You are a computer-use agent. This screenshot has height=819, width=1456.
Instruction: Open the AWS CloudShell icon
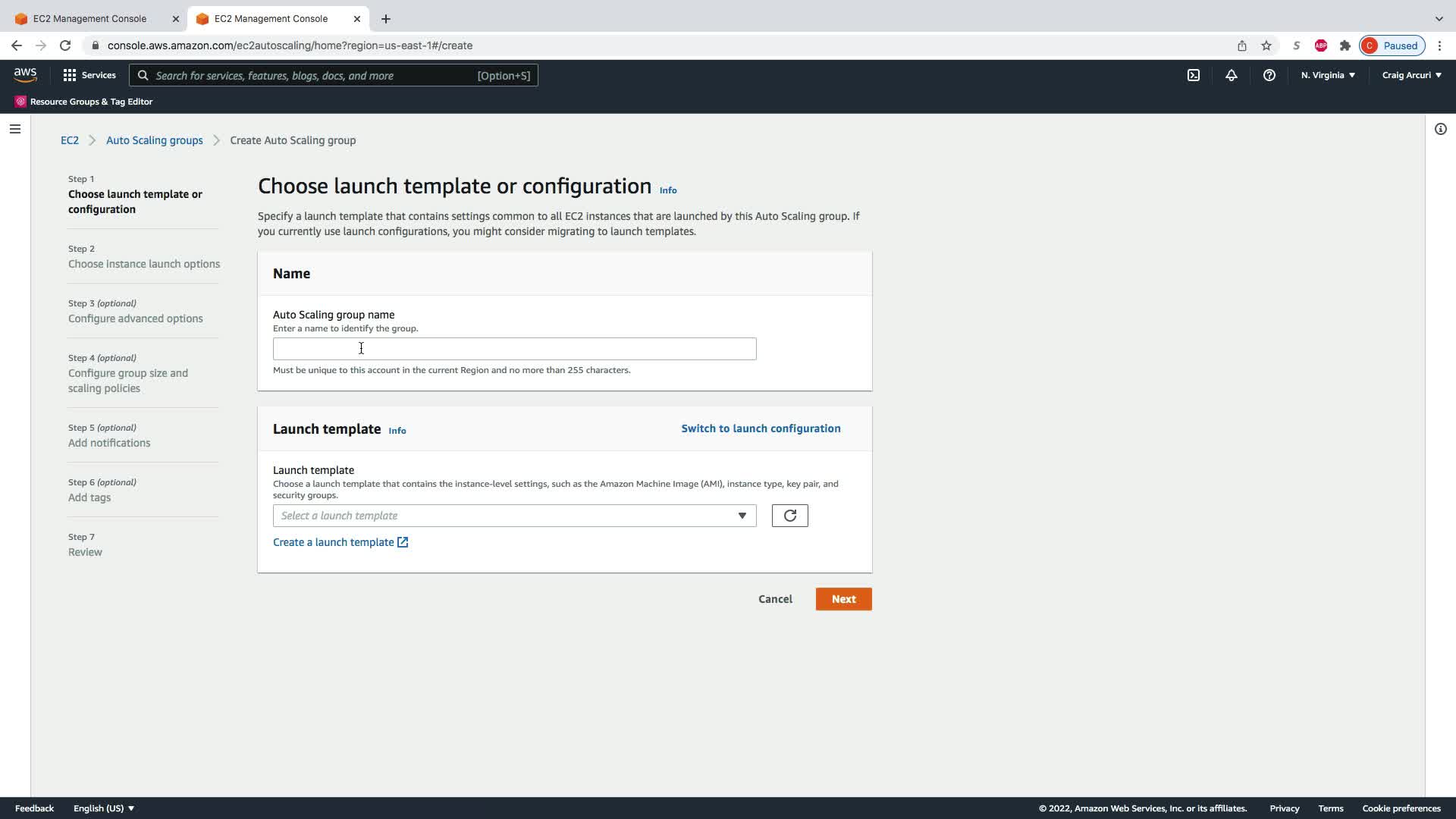pyautogui.click(x=1193, y=75)
